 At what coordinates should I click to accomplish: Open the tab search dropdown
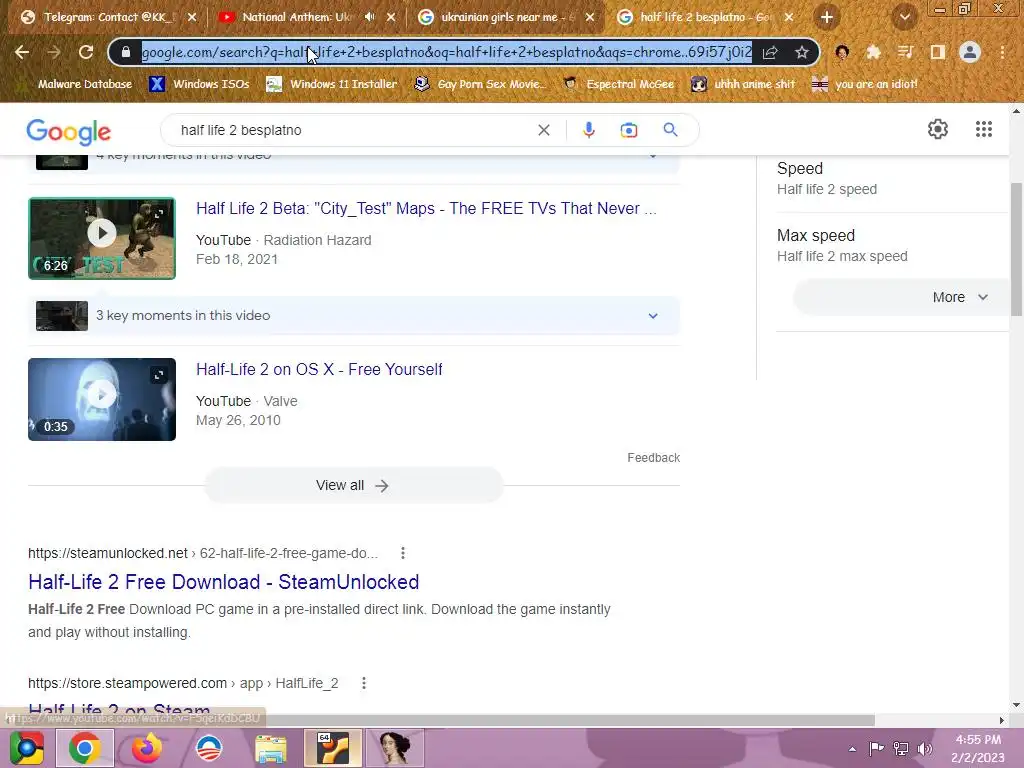pos(904,18)
